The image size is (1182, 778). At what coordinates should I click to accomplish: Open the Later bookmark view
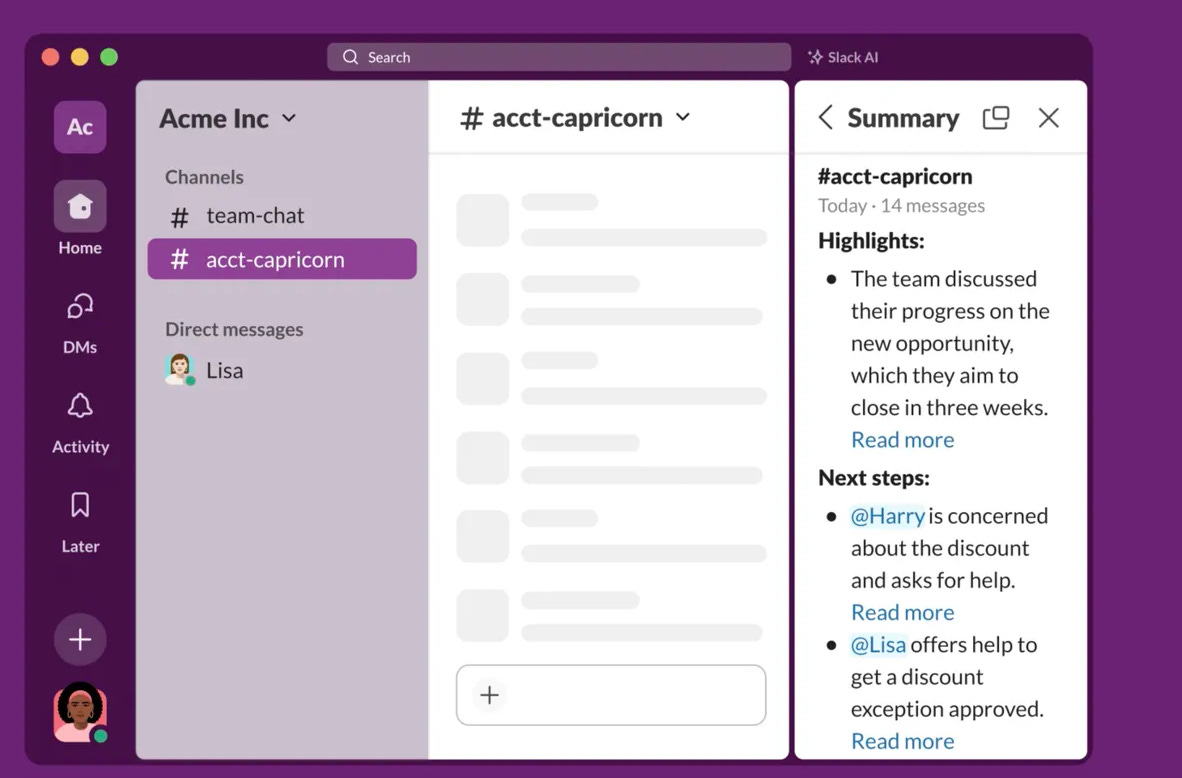[80, 522]
